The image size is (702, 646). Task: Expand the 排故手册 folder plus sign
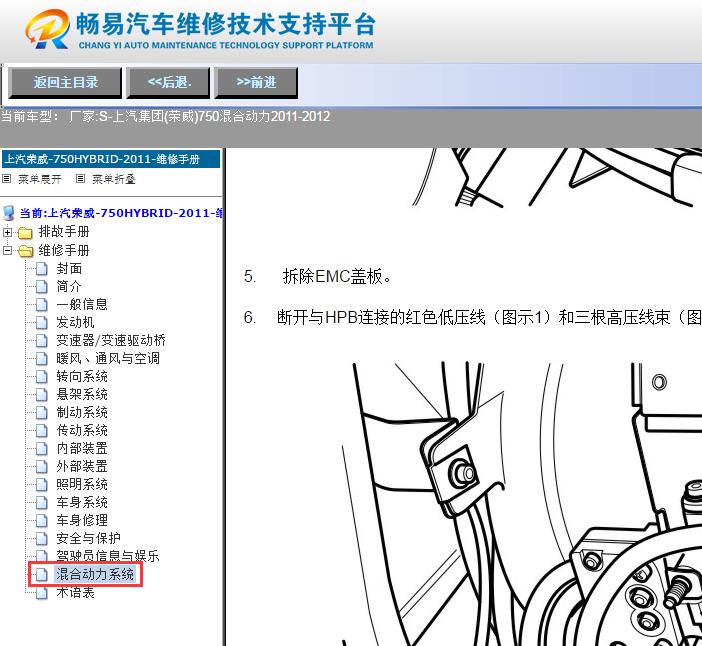pyautogui.click(x=7, y=232)
